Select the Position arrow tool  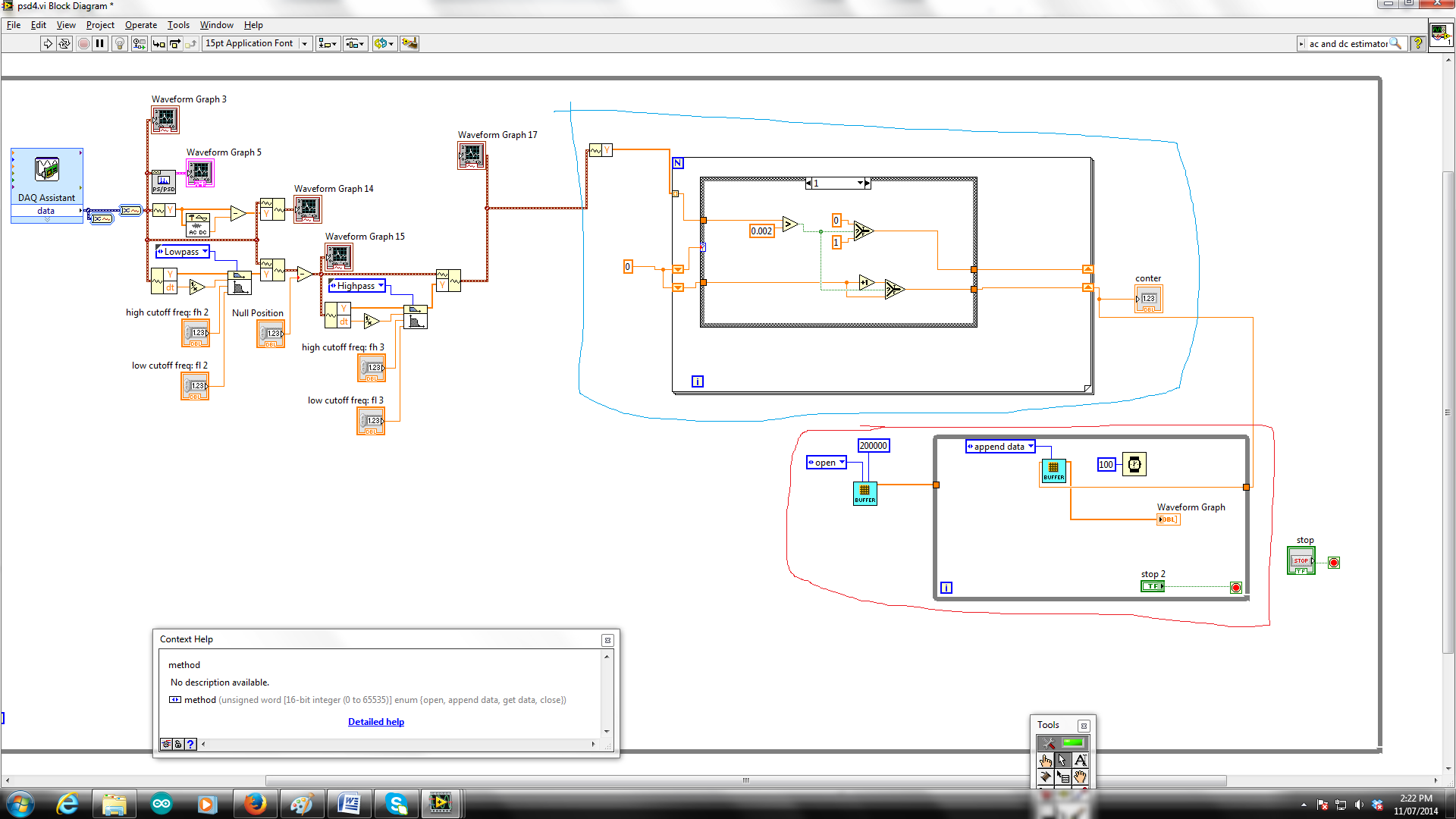(1062, 761)
